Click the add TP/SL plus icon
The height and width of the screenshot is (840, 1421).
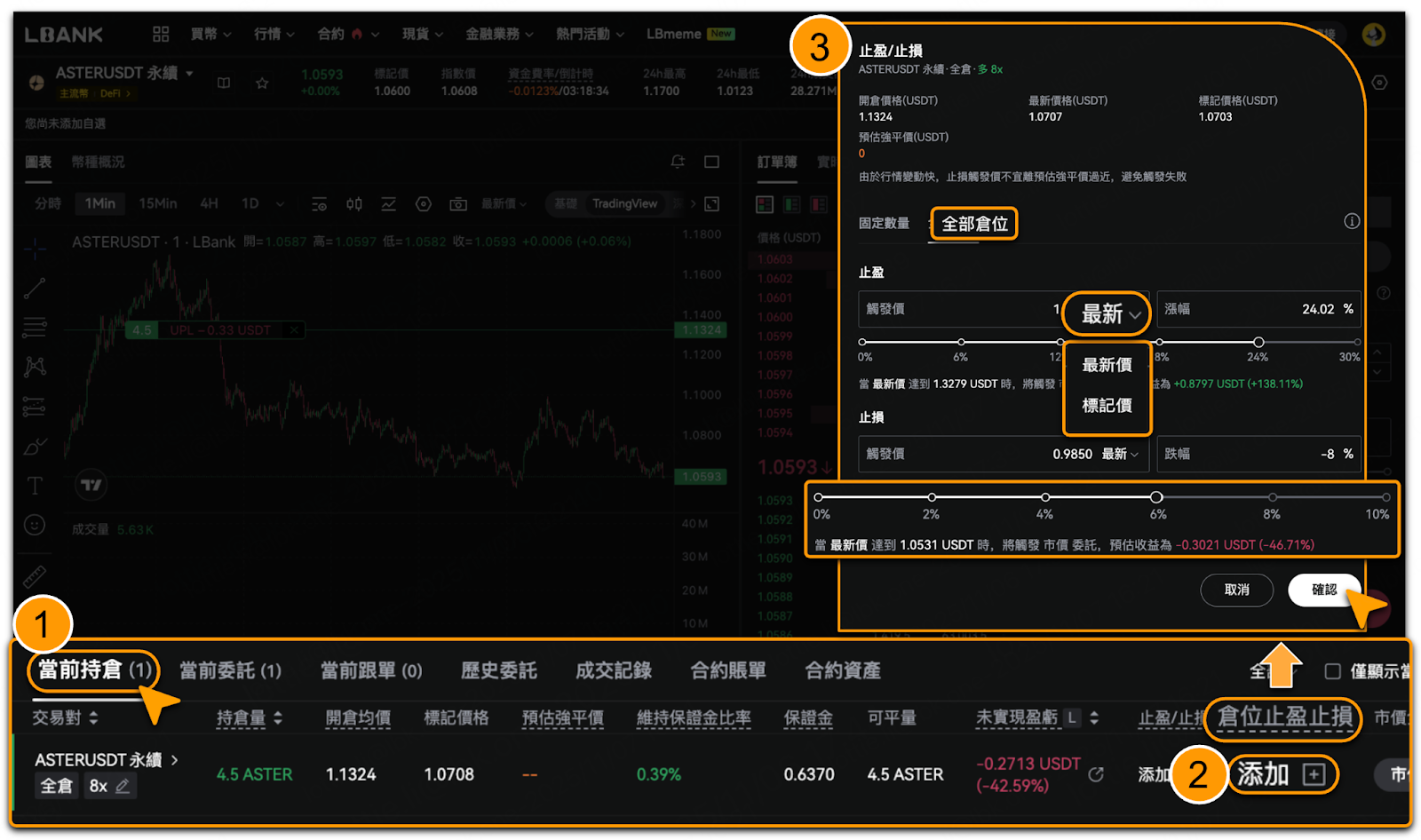[1314, 774]
